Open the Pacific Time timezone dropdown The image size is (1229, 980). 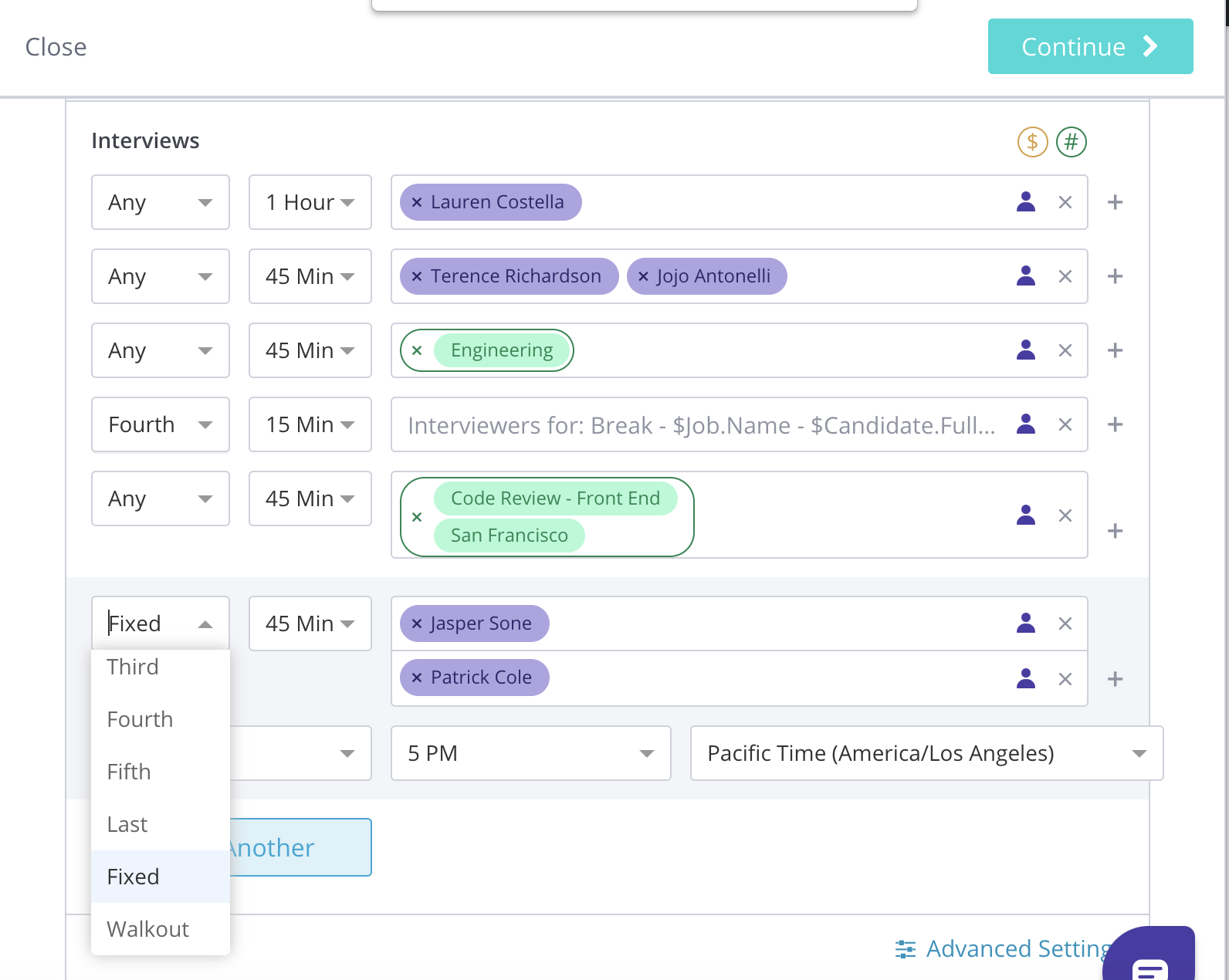click(x=926, y=753)
